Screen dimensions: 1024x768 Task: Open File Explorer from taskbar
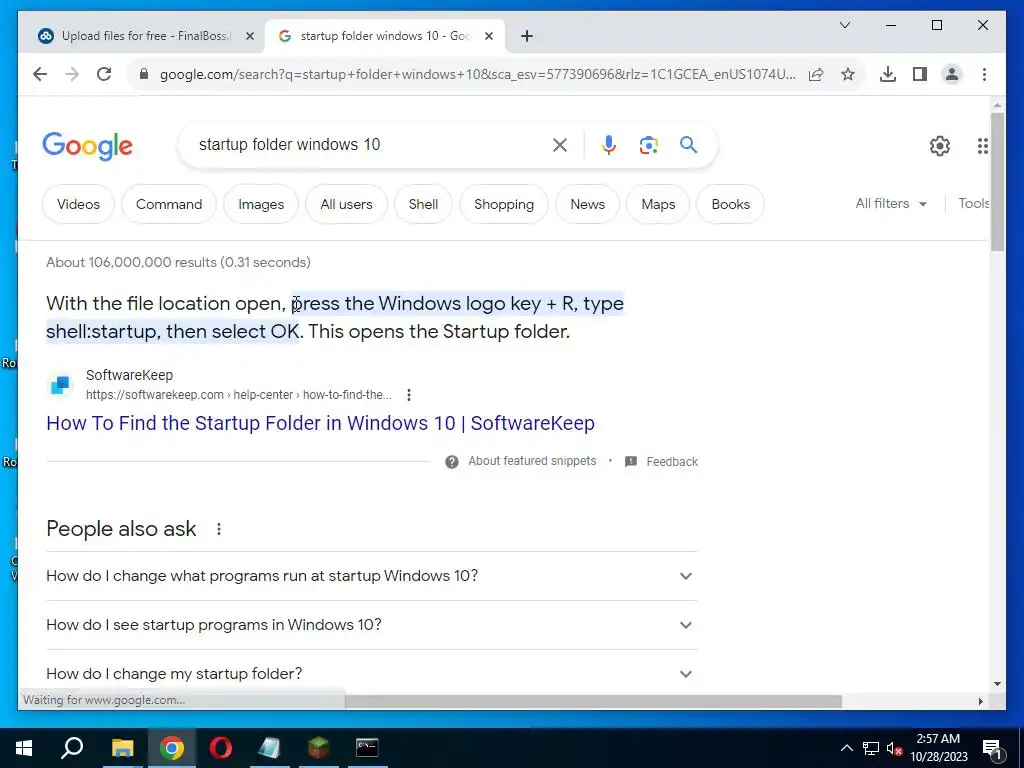(122, 748)
